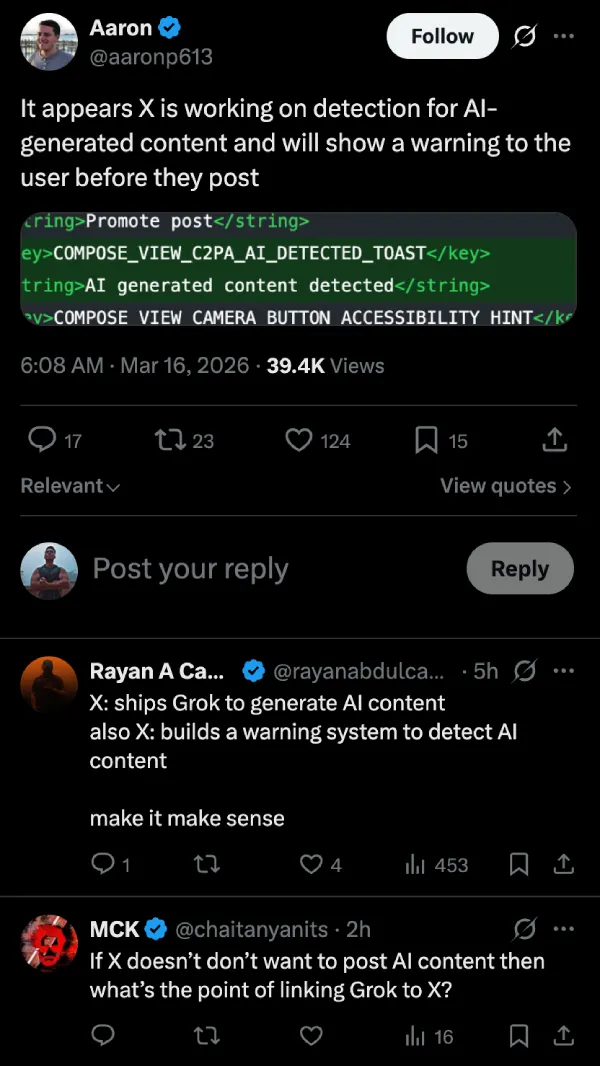Image resolution: width=600 pixels, height=1066 pixels.
Task: Open the Relevant sort dropdown
Action: [70, 486]
